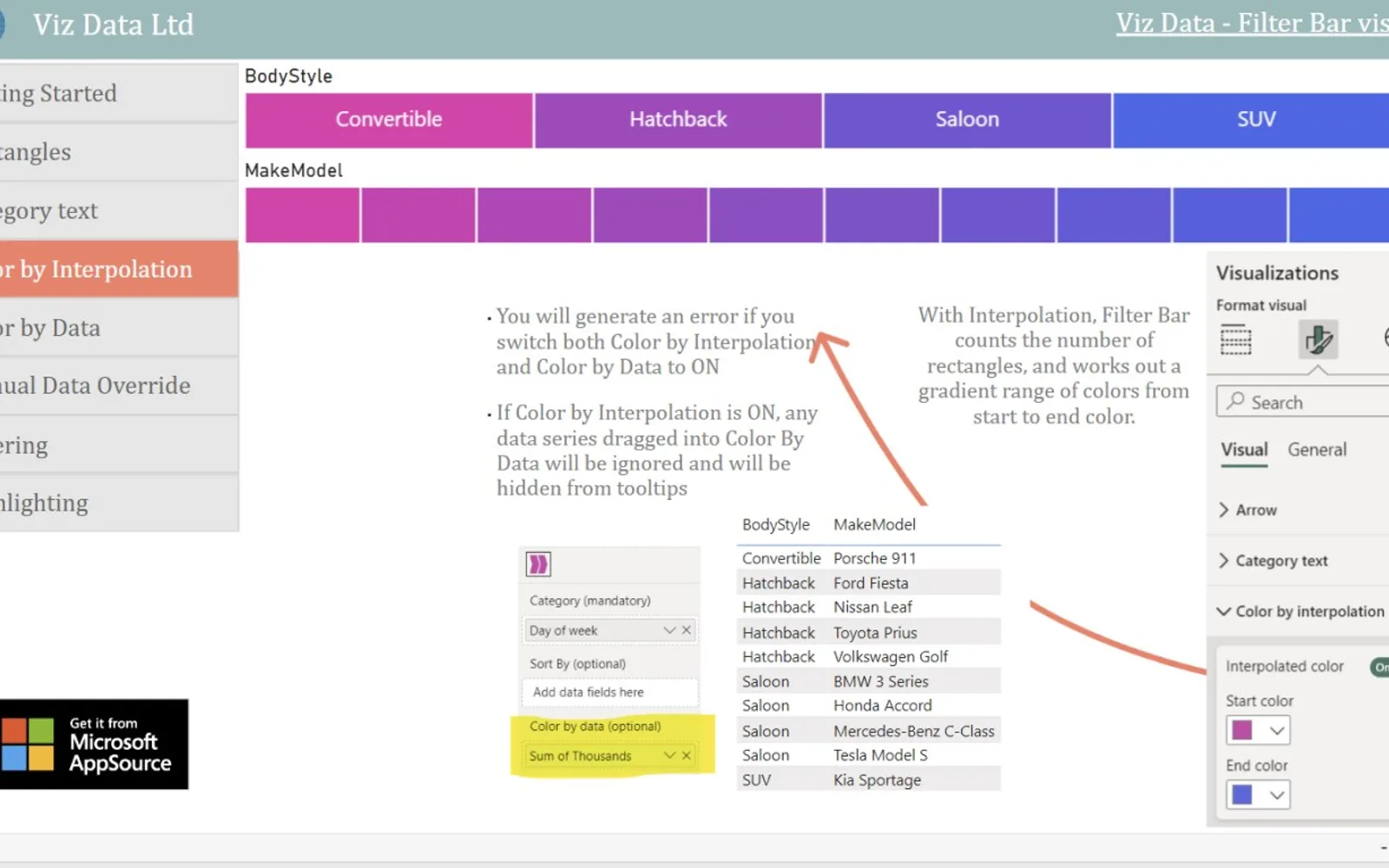
Task: Open the Start color dropdown
Action: tap(1277, 731)
